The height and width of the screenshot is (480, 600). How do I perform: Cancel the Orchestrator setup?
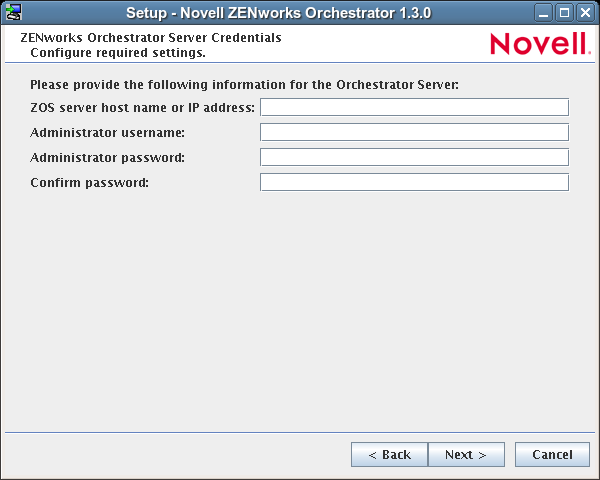point(552,455)
